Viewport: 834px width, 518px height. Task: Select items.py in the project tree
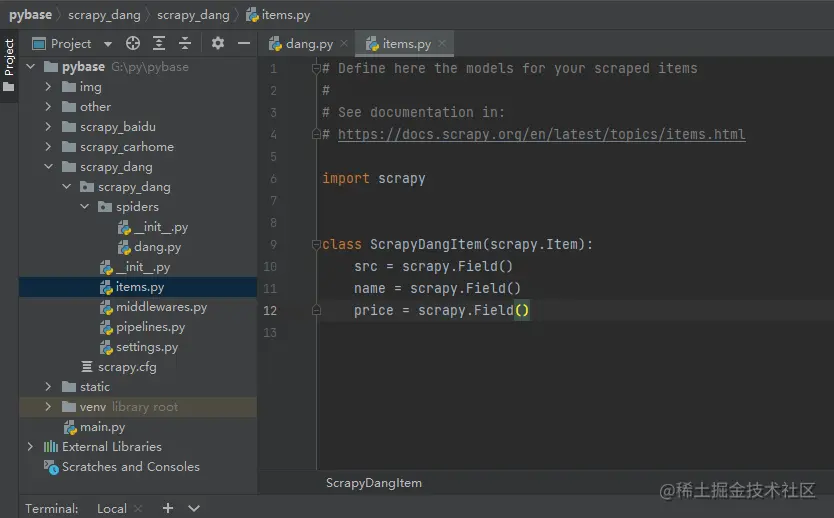(138, 287)
